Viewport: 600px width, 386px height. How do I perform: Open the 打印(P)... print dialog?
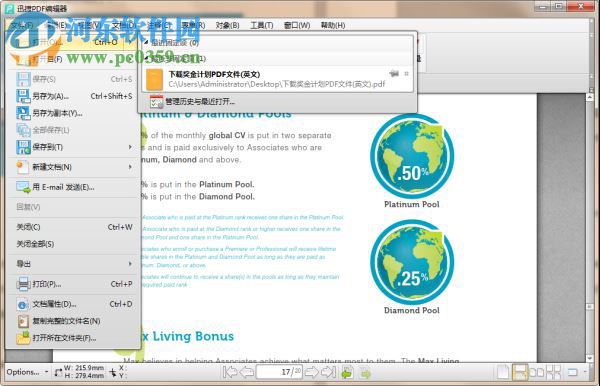pyautogui.click(x=74, y=284)
